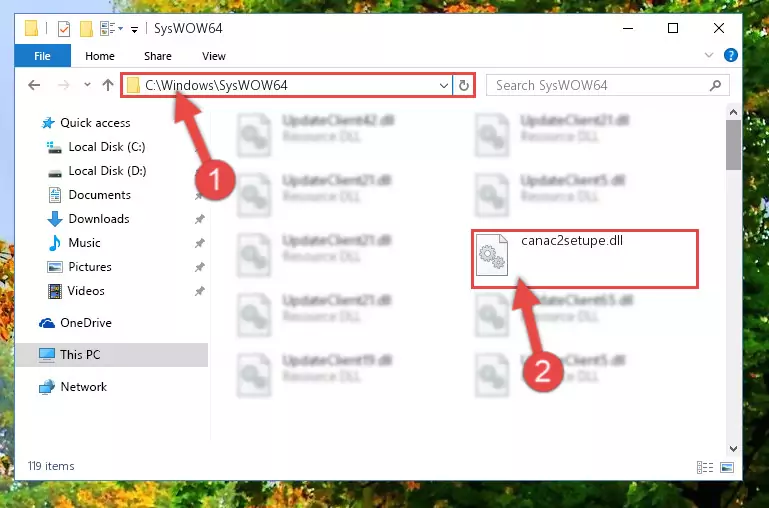Screen dimensions: 769x508
Task: Click the vertical scrollbar thumb
Action: click(733, 145)
